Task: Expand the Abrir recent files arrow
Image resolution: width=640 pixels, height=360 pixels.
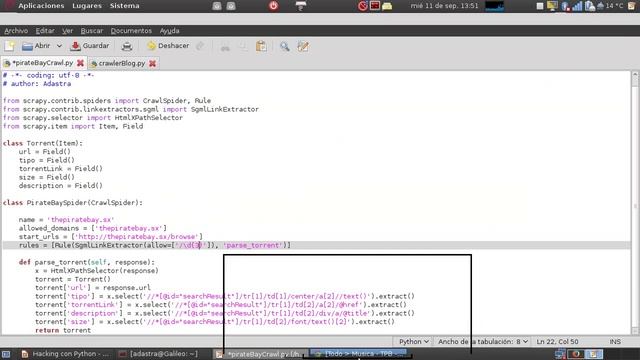Action: click(59, 46)
